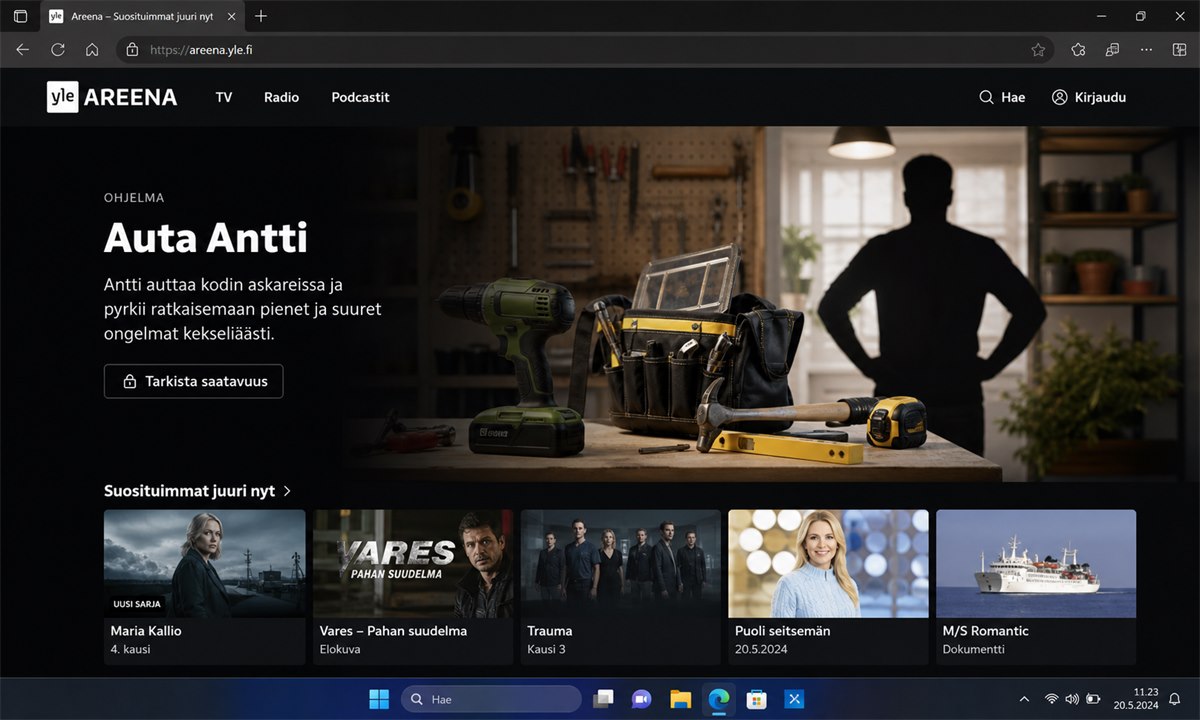
Task: Click the Kirjaudu user profile icon
Action: (1060, 97)
